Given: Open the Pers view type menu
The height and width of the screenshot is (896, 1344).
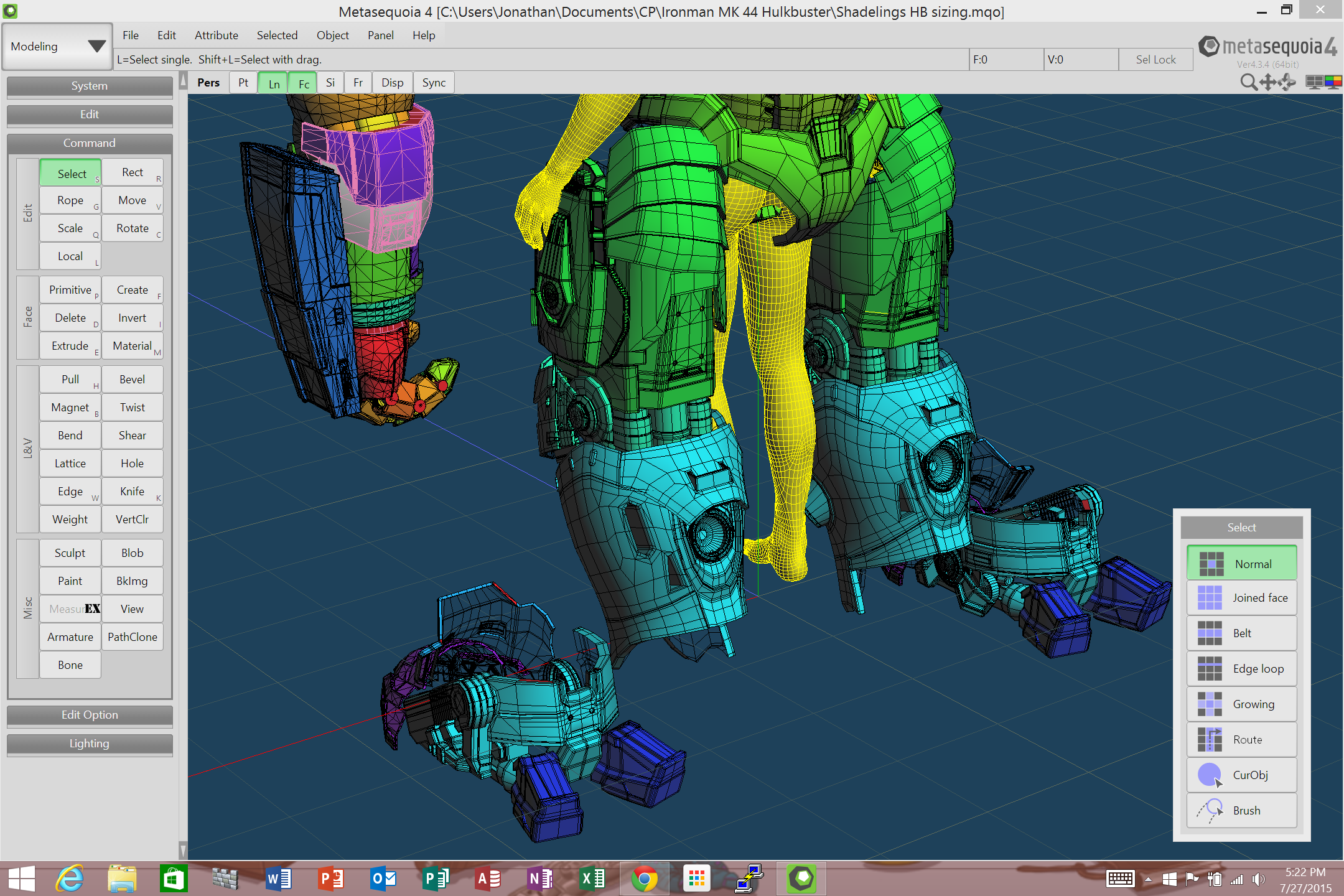Looking at the screenshot, I should click(x=208, y=83).
